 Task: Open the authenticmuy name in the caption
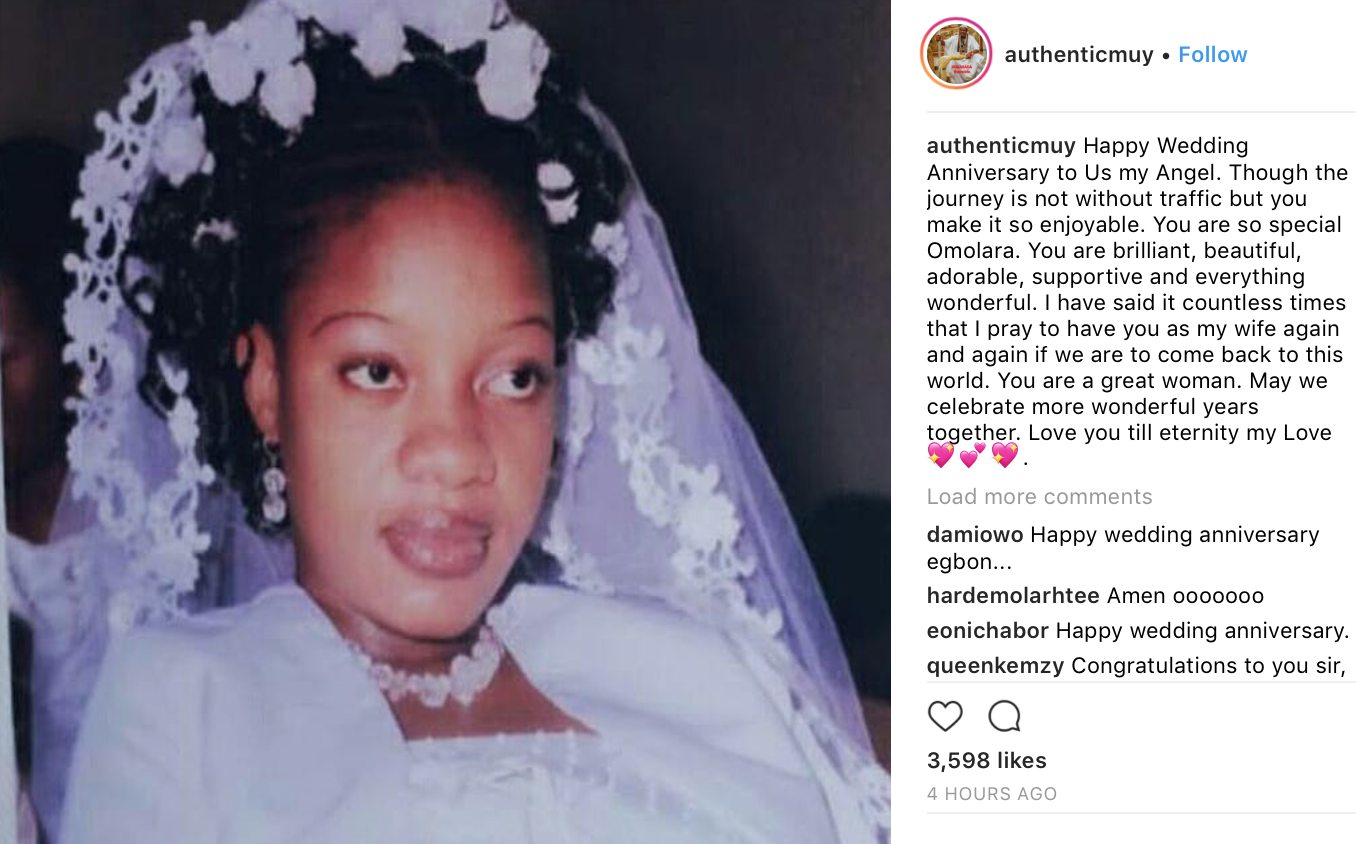(1001, 147)
